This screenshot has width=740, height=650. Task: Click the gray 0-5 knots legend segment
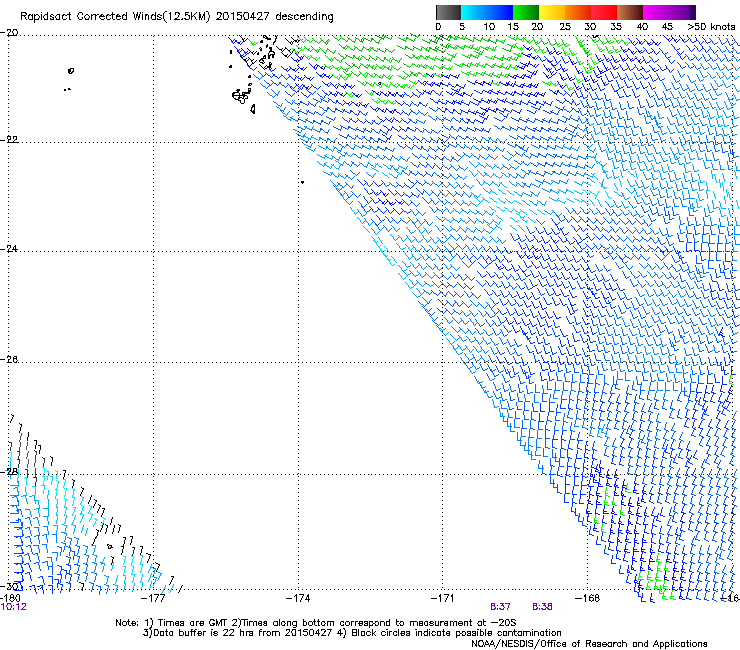[448, 12]
